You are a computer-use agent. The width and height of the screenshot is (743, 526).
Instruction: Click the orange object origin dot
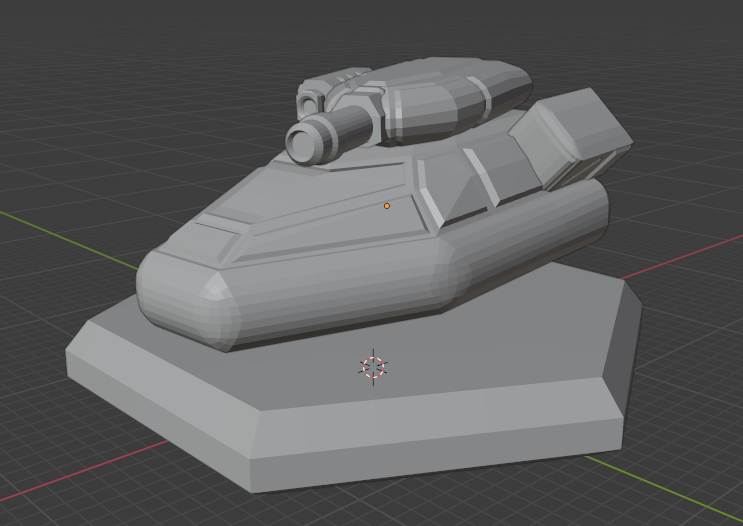387,206
